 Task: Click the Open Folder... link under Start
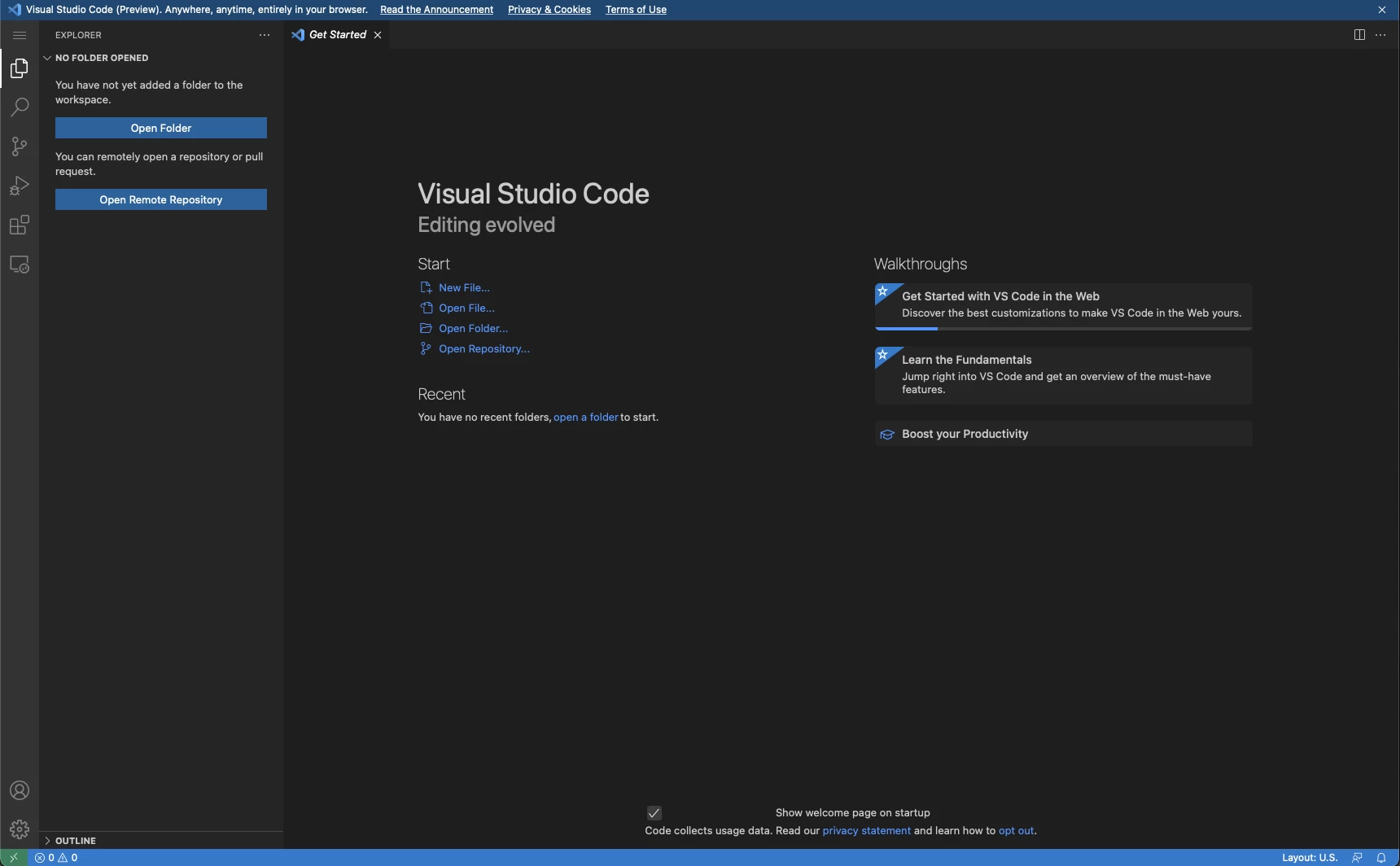(x=473, y=328)
